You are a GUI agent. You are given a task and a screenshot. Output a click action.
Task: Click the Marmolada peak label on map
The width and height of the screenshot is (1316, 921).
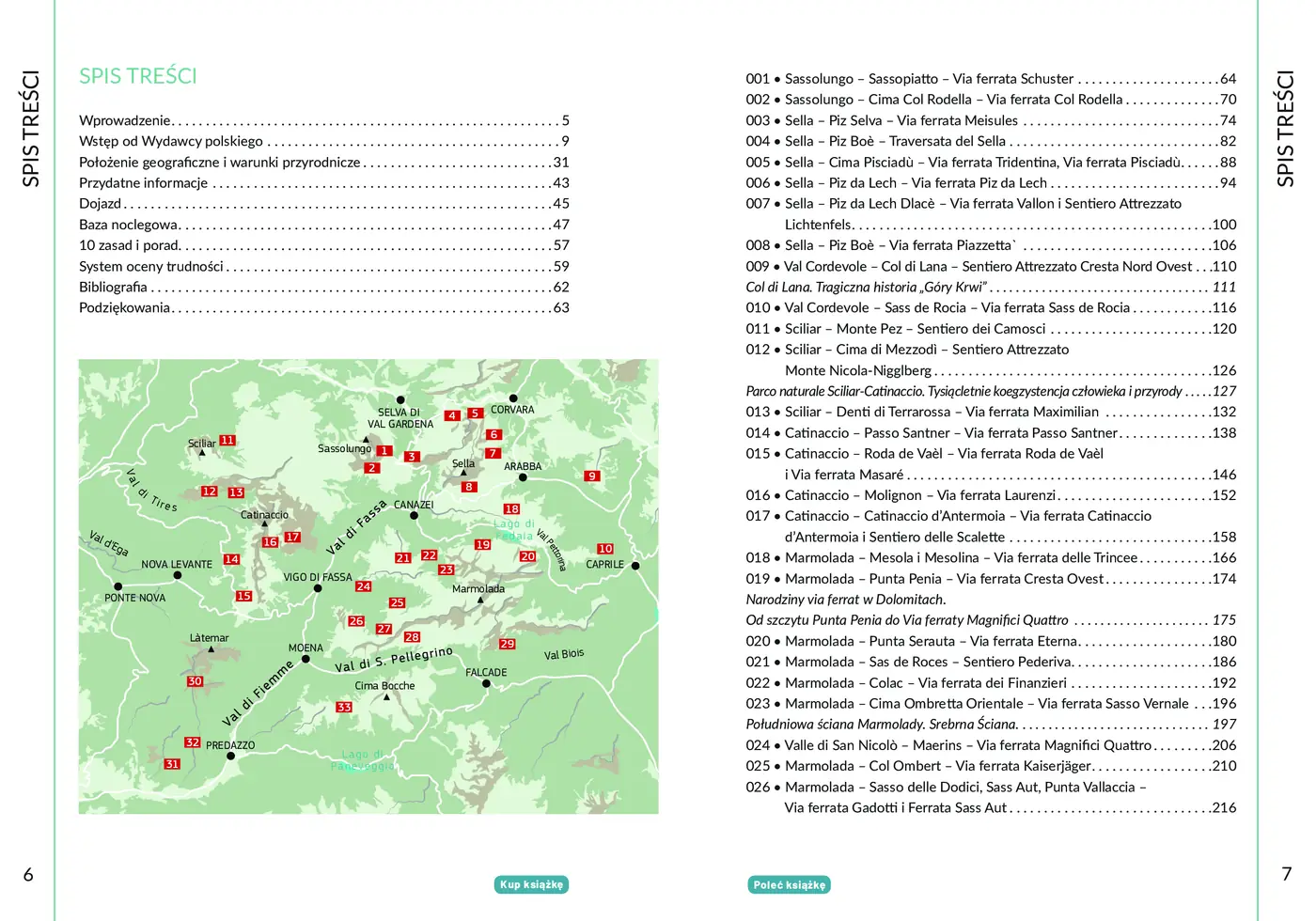click(478, 589)
